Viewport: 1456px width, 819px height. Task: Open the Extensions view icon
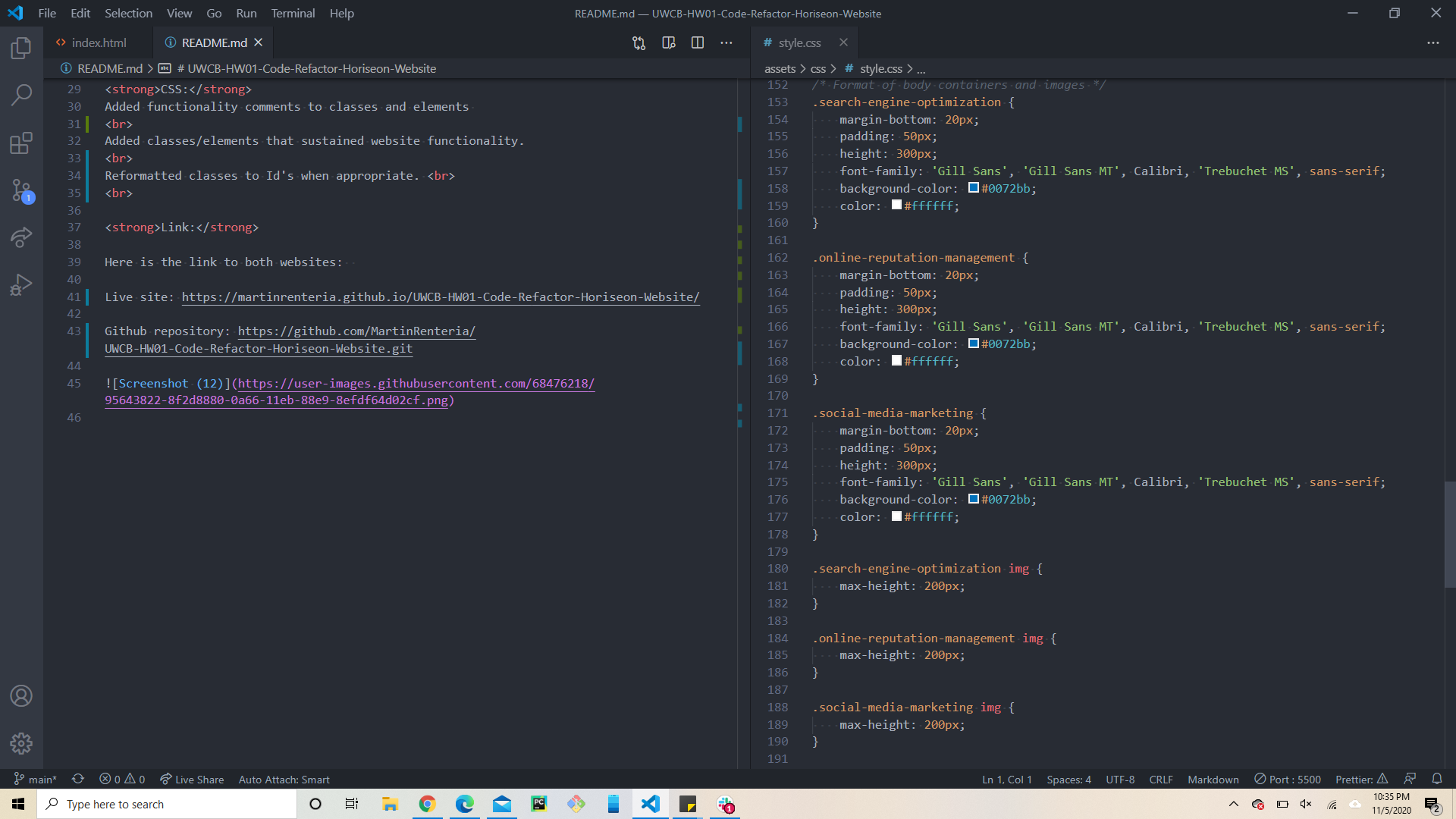point(21,143)
